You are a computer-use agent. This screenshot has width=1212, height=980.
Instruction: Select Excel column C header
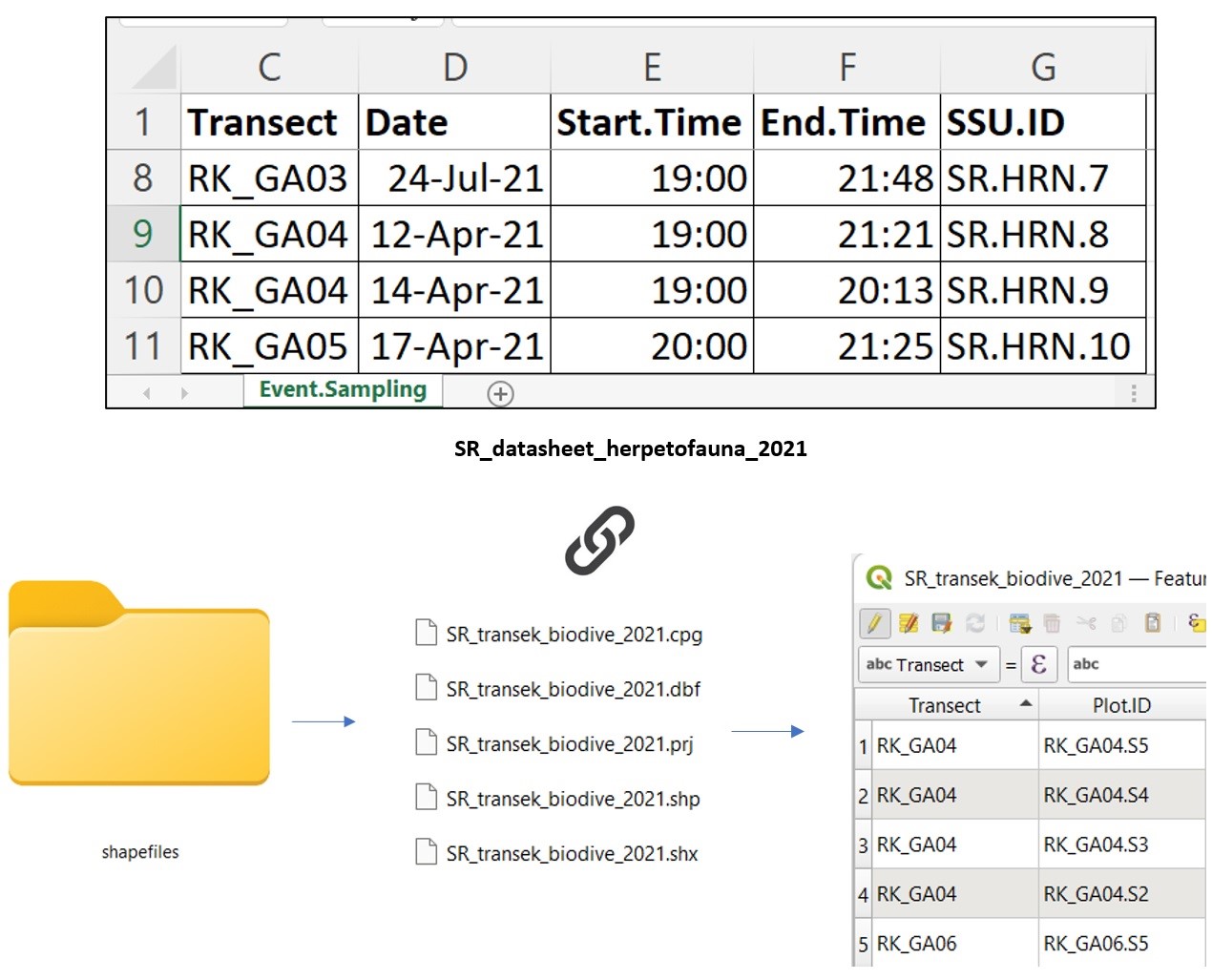(269, 68)
